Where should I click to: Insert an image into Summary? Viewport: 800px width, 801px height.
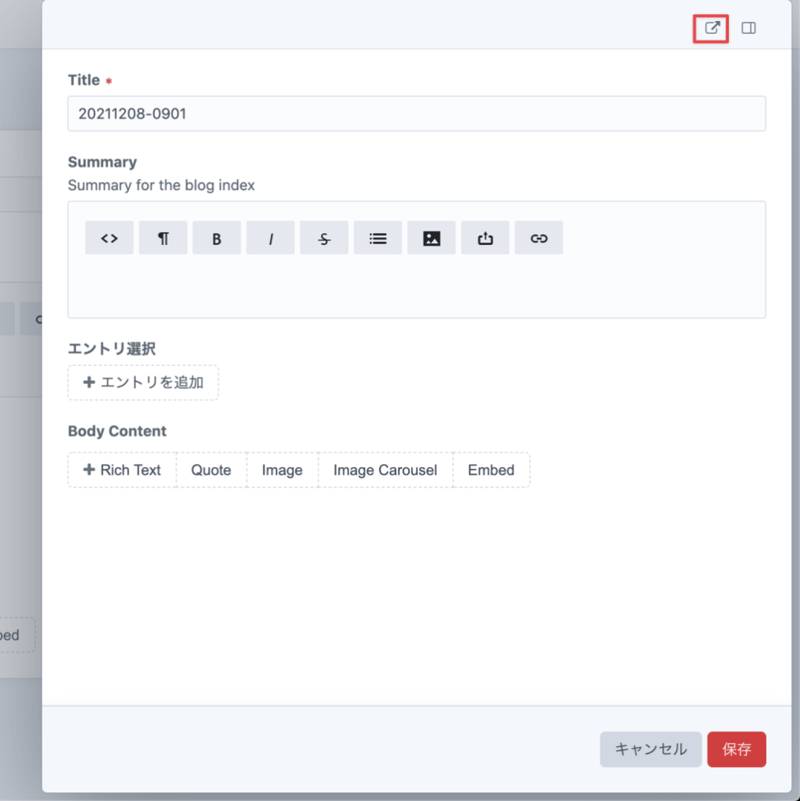[x=432, y=238]
